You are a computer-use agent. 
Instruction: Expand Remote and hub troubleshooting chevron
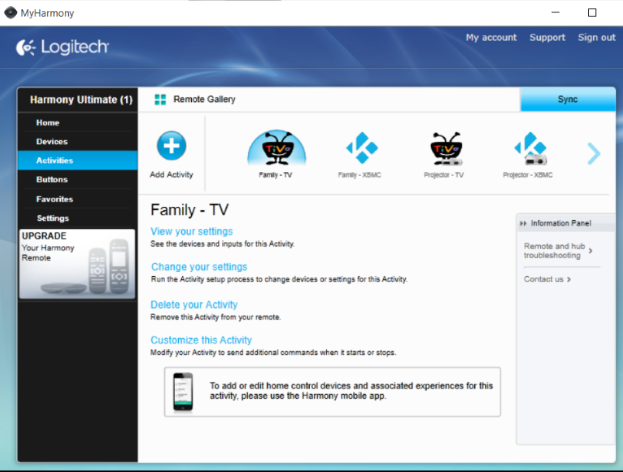coord(590,251)
